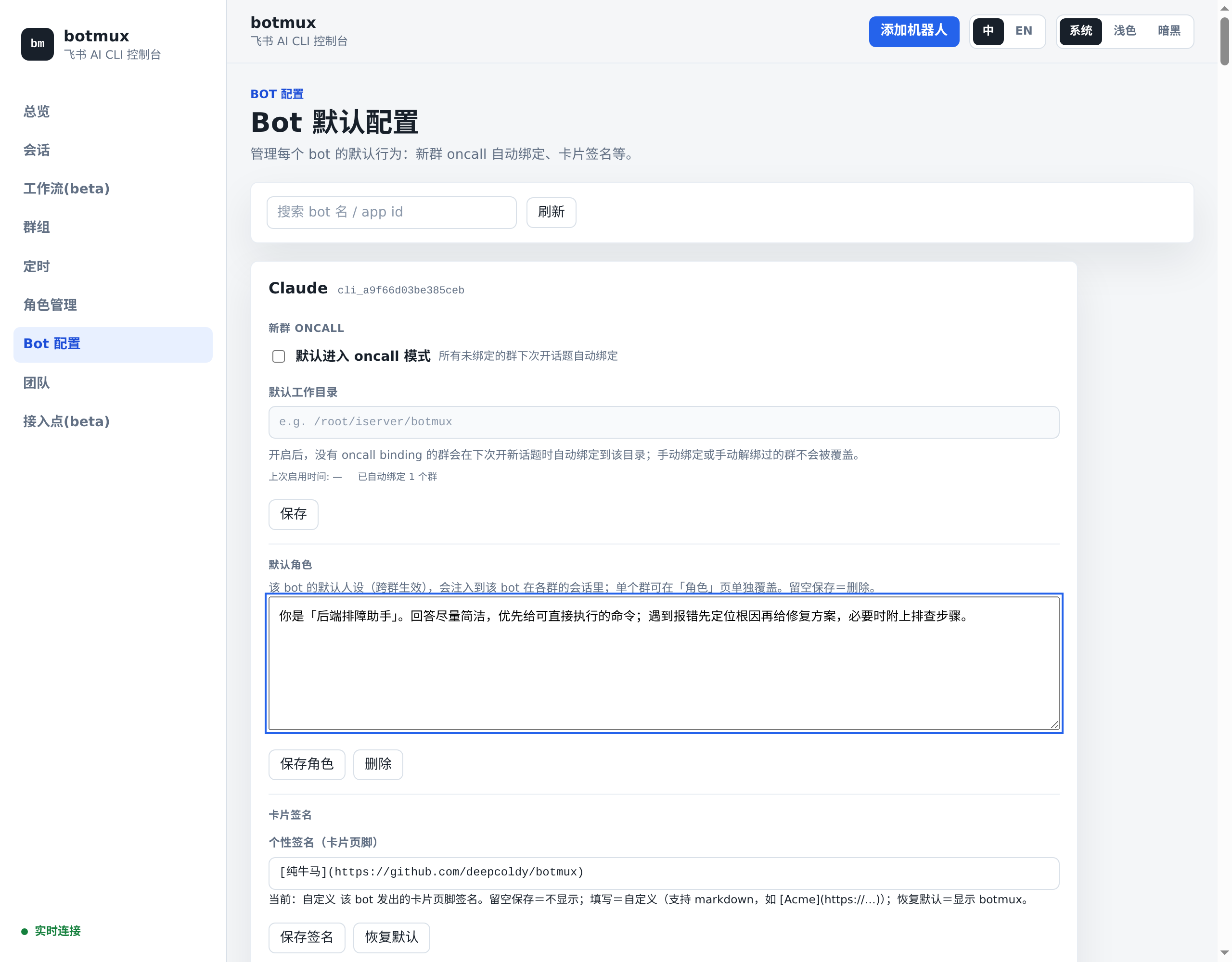The width and height of the screenshot is (1232, 962).
Task: Click the 个性签名 input field
Action: click(664, 873)
